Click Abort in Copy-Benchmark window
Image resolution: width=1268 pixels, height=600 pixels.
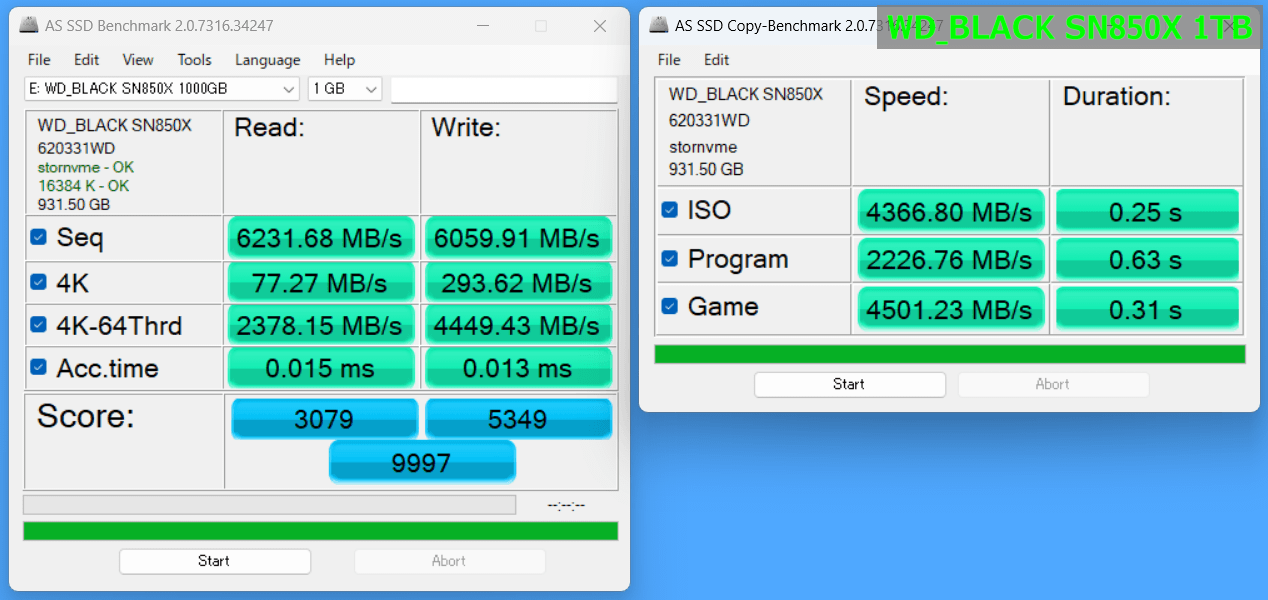pos(1053,384)
